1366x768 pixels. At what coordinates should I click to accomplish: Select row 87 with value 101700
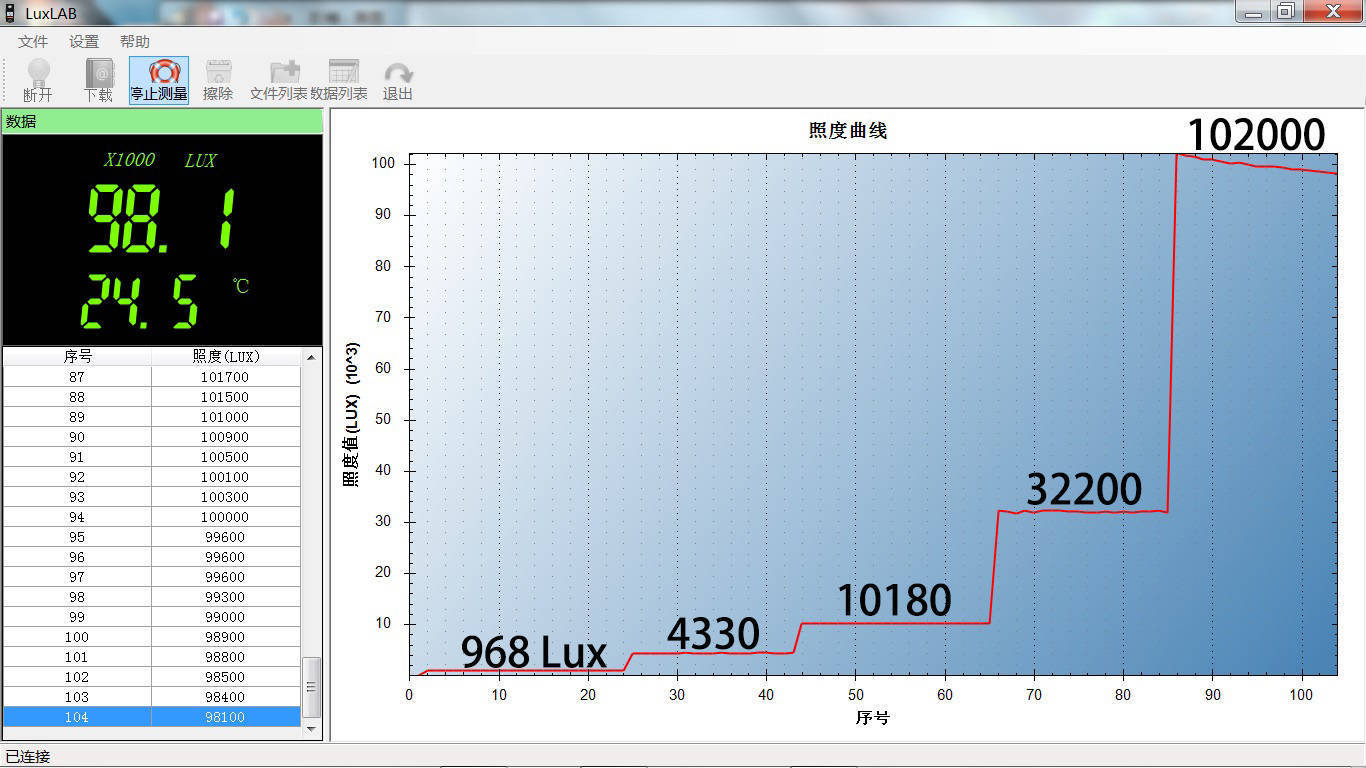pos(152,377)
